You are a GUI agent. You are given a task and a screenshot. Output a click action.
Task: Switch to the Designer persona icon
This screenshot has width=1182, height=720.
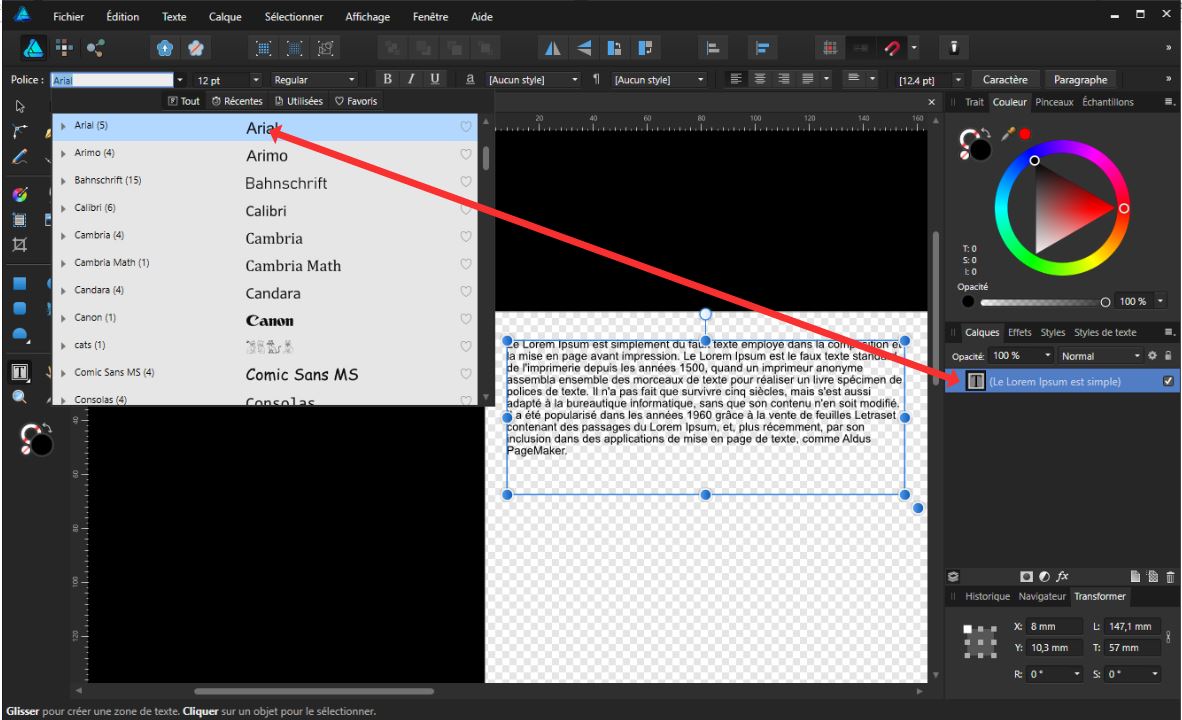click(x=33, y=48)
